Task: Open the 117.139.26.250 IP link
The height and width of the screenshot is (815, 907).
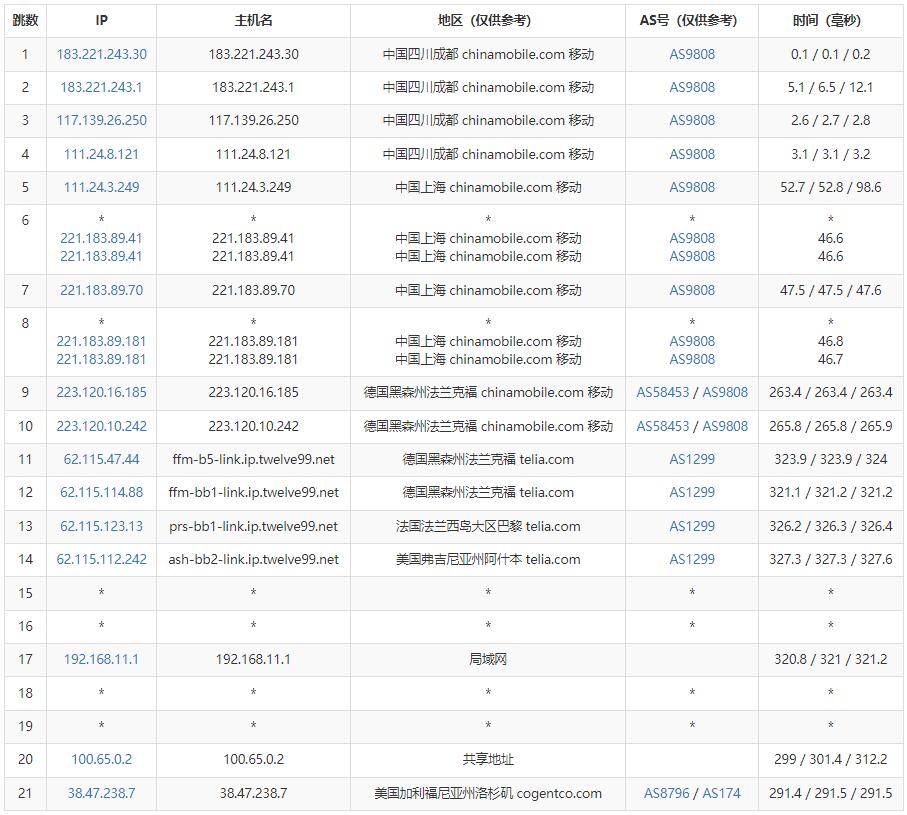Action: click(101, 120)
